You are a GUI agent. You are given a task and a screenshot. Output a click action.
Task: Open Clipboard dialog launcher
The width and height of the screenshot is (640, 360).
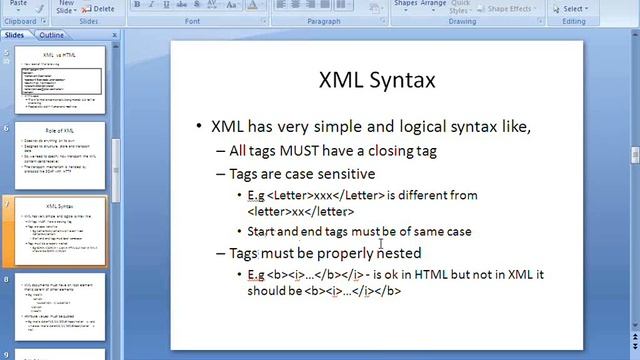pos(43,21)
